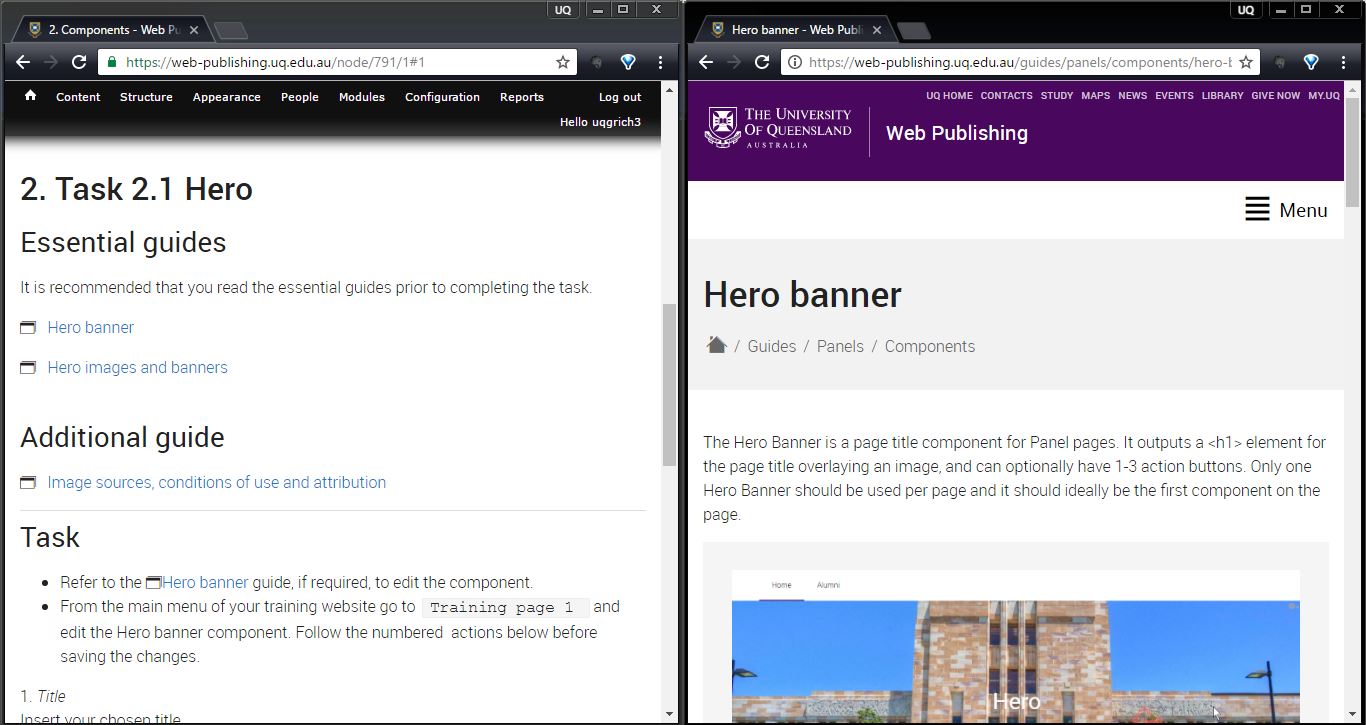
Task: Click the blue diamond extension icon in right window
Action: click(1311, 62)
